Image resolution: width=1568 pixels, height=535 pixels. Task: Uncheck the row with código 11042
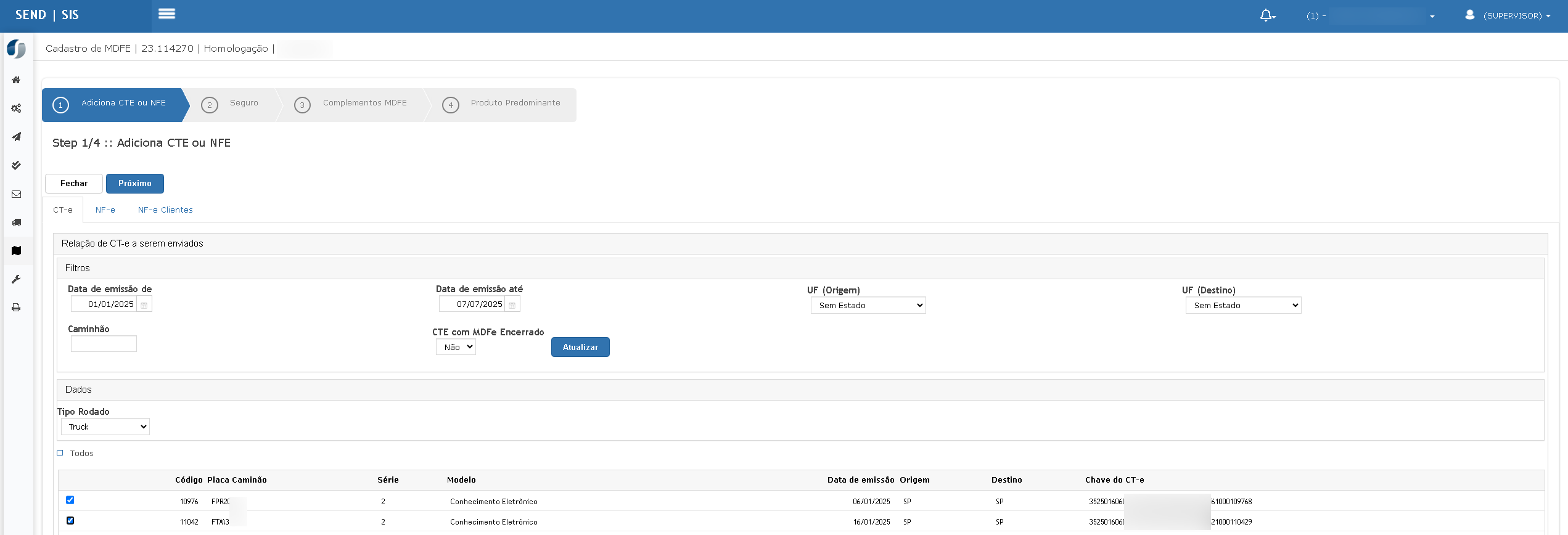70,520
